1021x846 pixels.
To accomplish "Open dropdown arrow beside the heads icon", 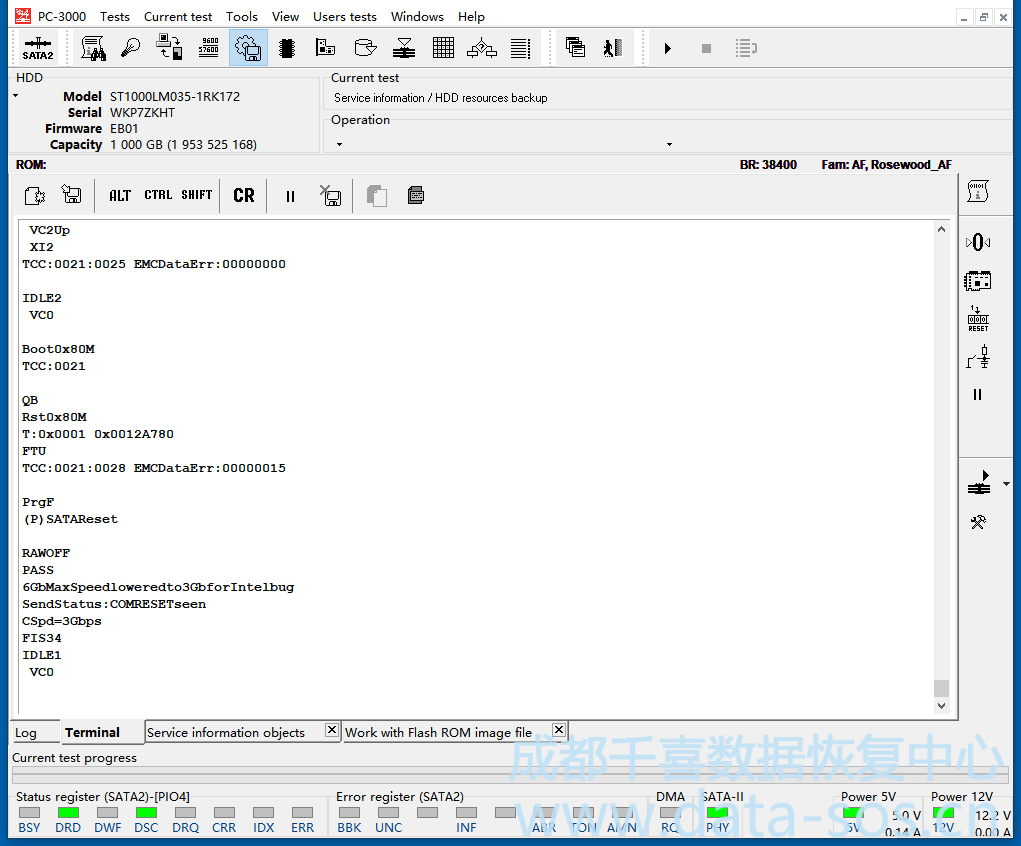I will [x=1006, y=485].
